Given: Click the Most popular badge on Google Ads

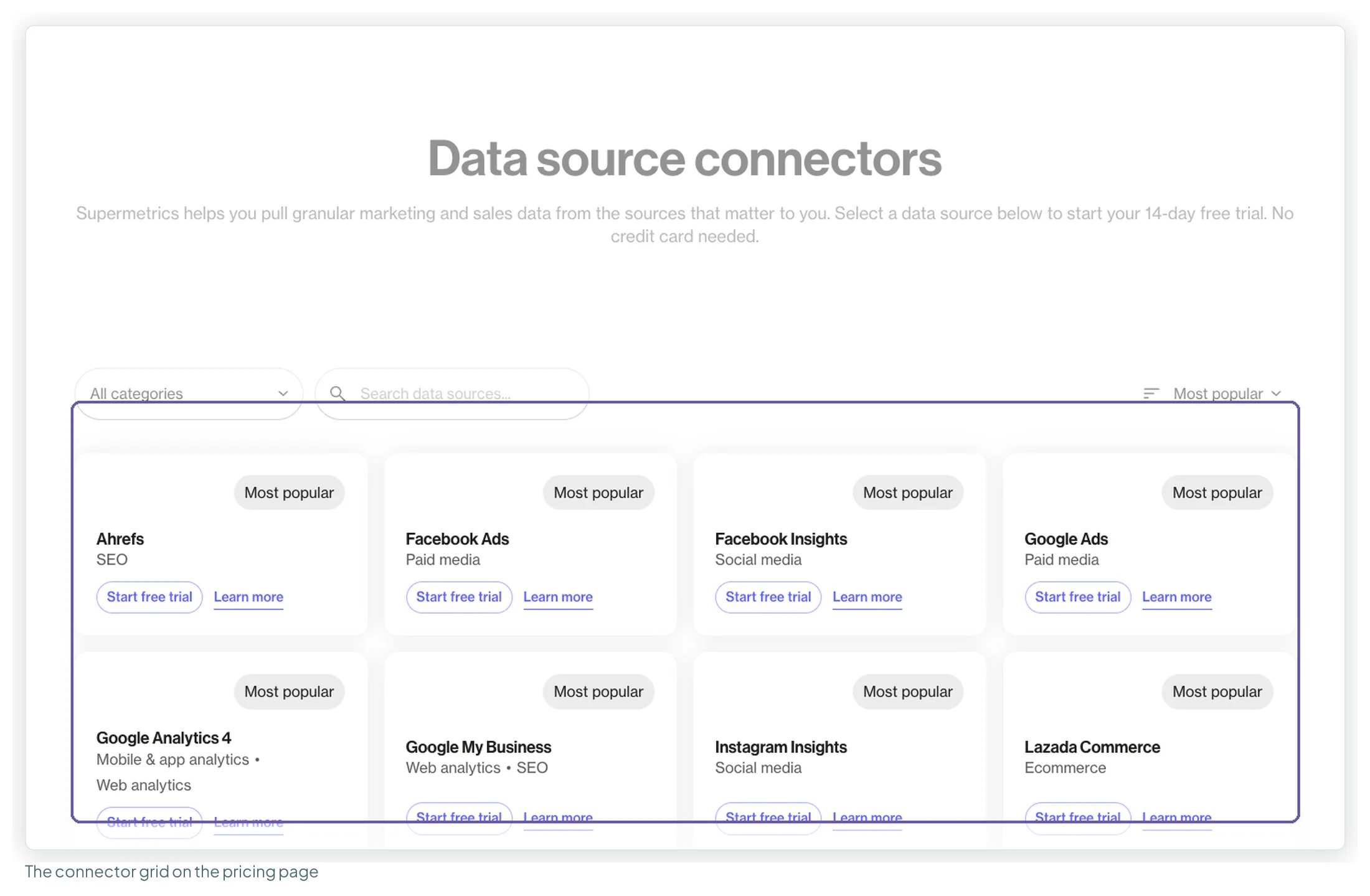Looking at the screenshot, I should 1217,493.
